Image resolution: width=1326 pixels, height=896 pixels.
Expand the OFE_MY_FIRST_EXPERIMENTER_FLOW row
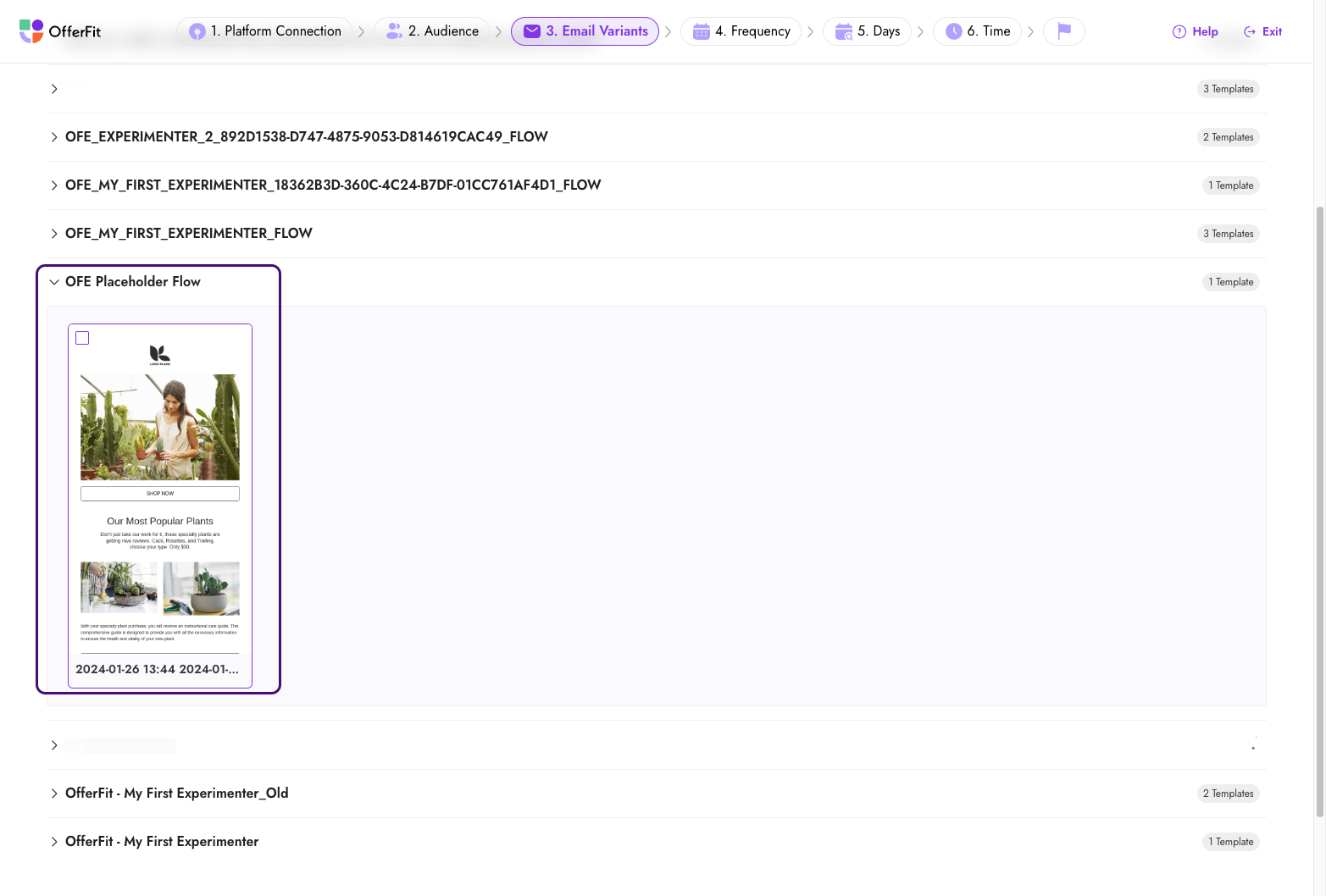(x=54, y=233)
